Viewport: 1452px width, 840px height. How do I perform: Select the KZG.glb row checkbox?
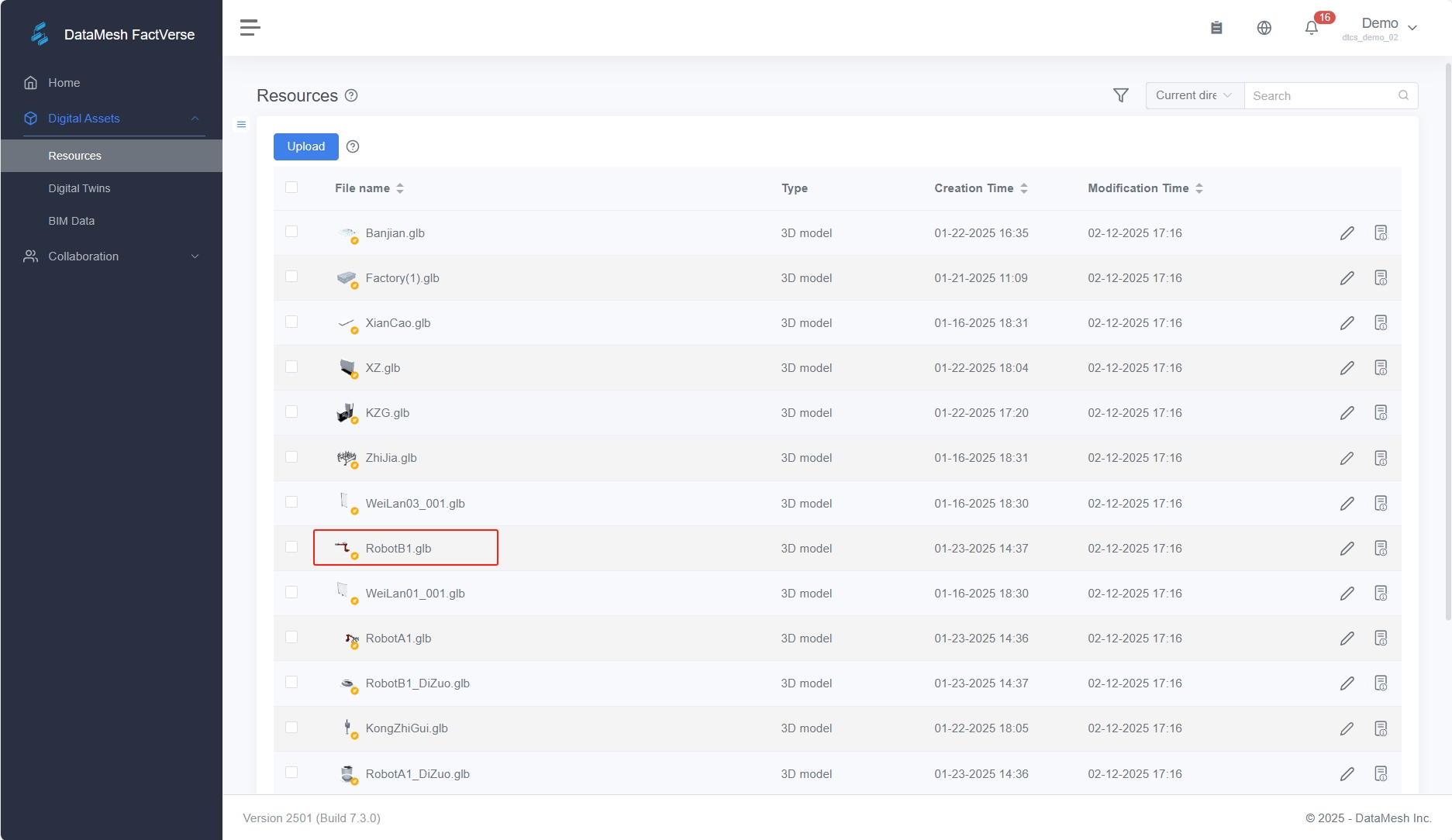click(291, 411)
